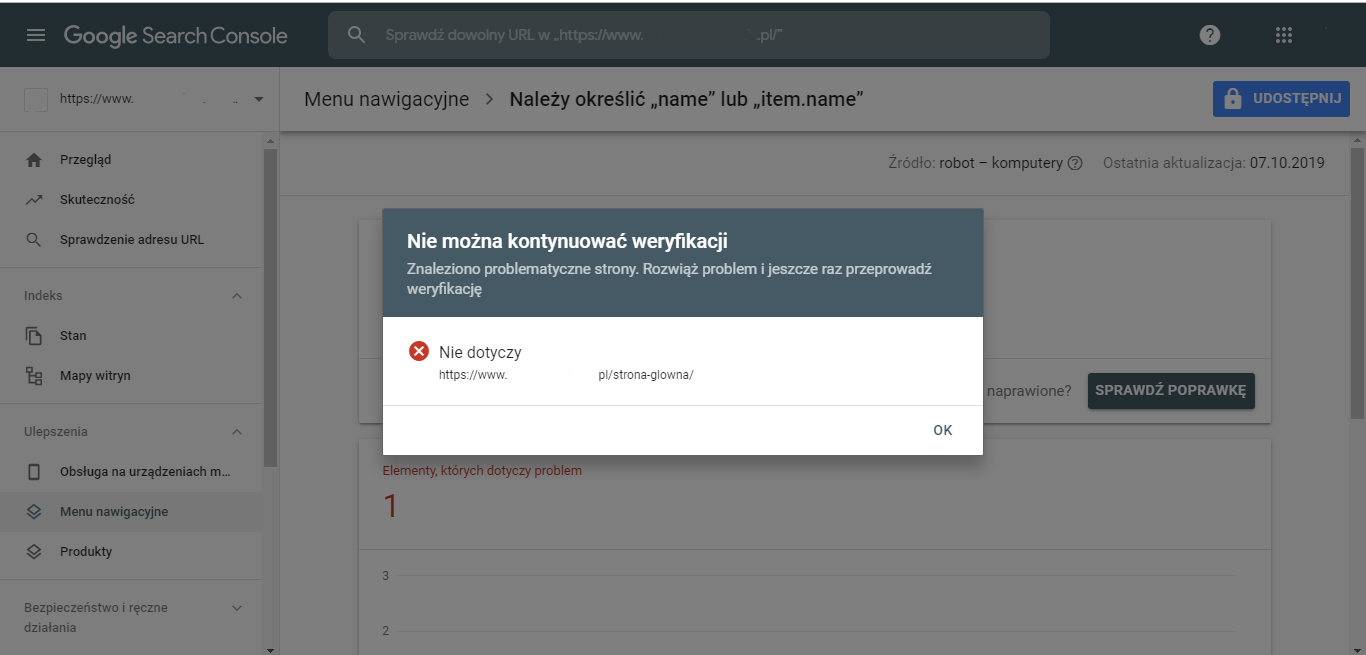Click SPRAWDŹ POPRAWKĘ button
Image resolution: width=1366 pixels, height=655 pixels.
(1171, 391)
